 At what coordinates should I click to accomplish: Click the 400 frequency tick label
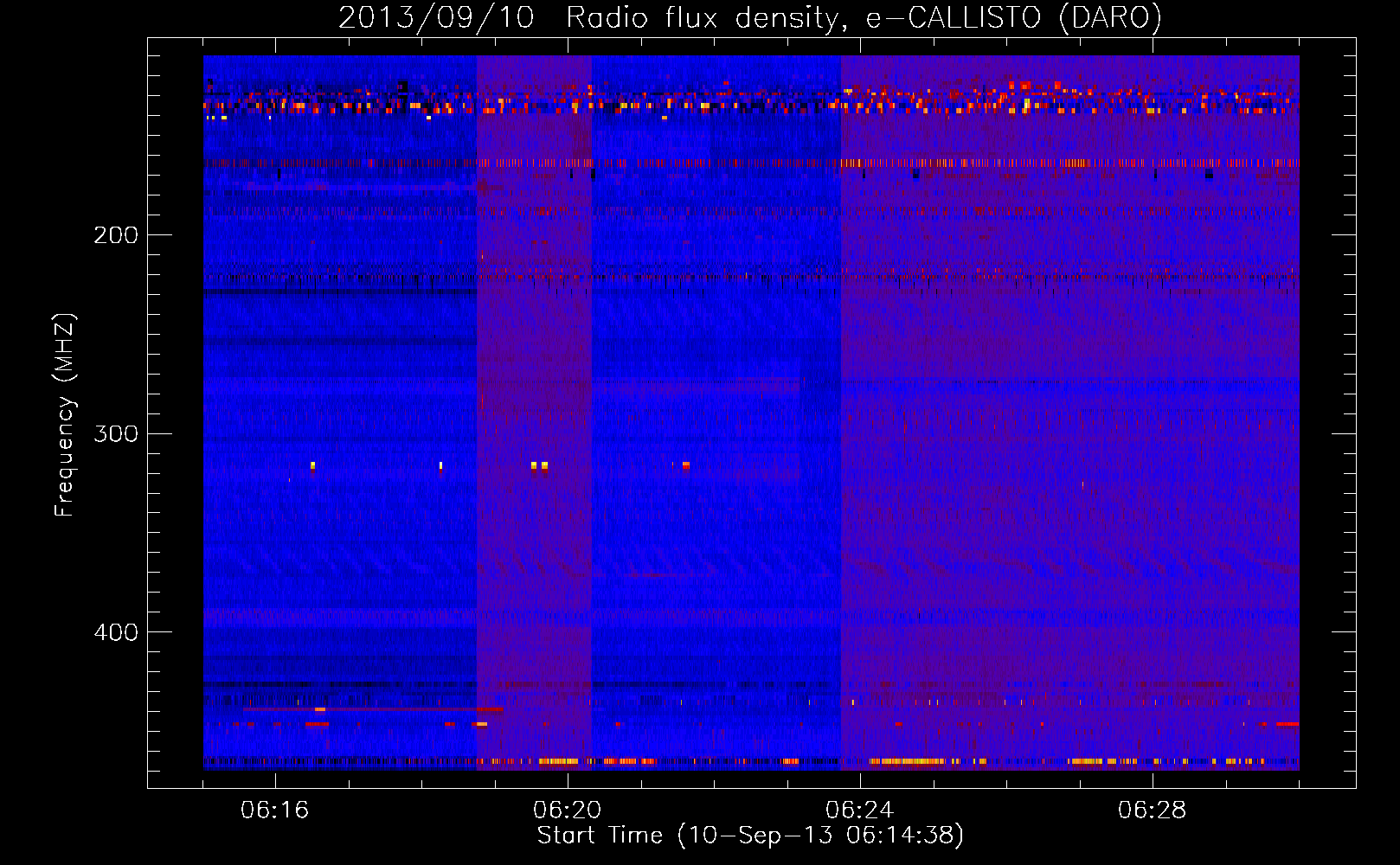pyautogui.click(x=116, y=632)
